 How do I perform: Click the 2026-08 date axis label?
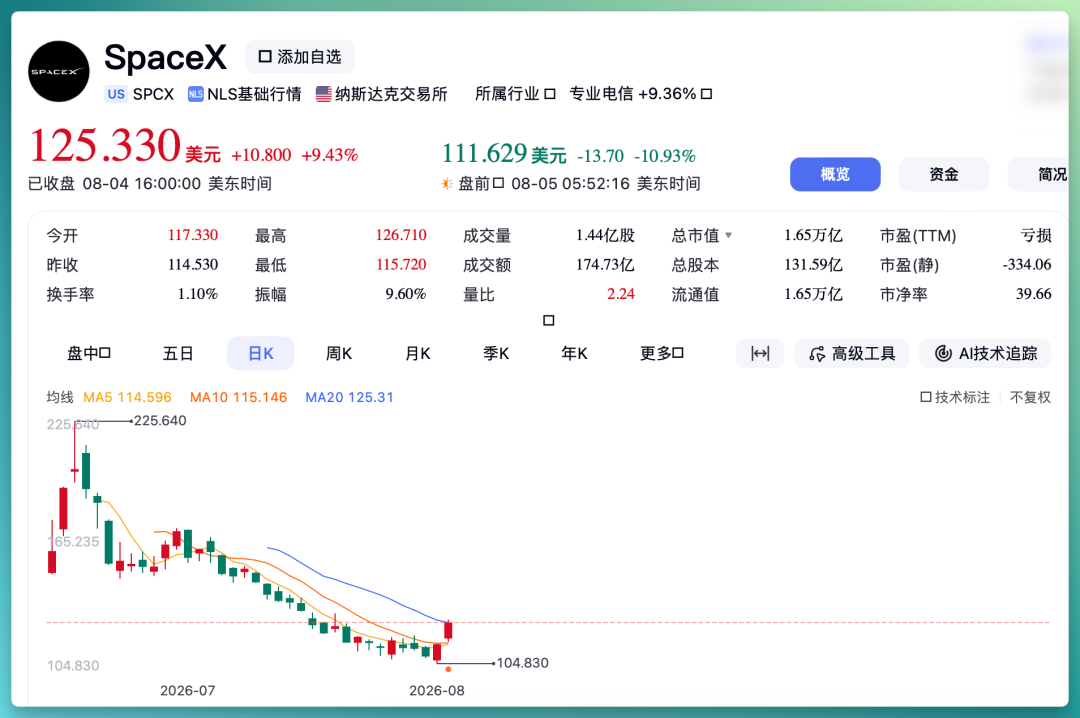pos(437,690)
